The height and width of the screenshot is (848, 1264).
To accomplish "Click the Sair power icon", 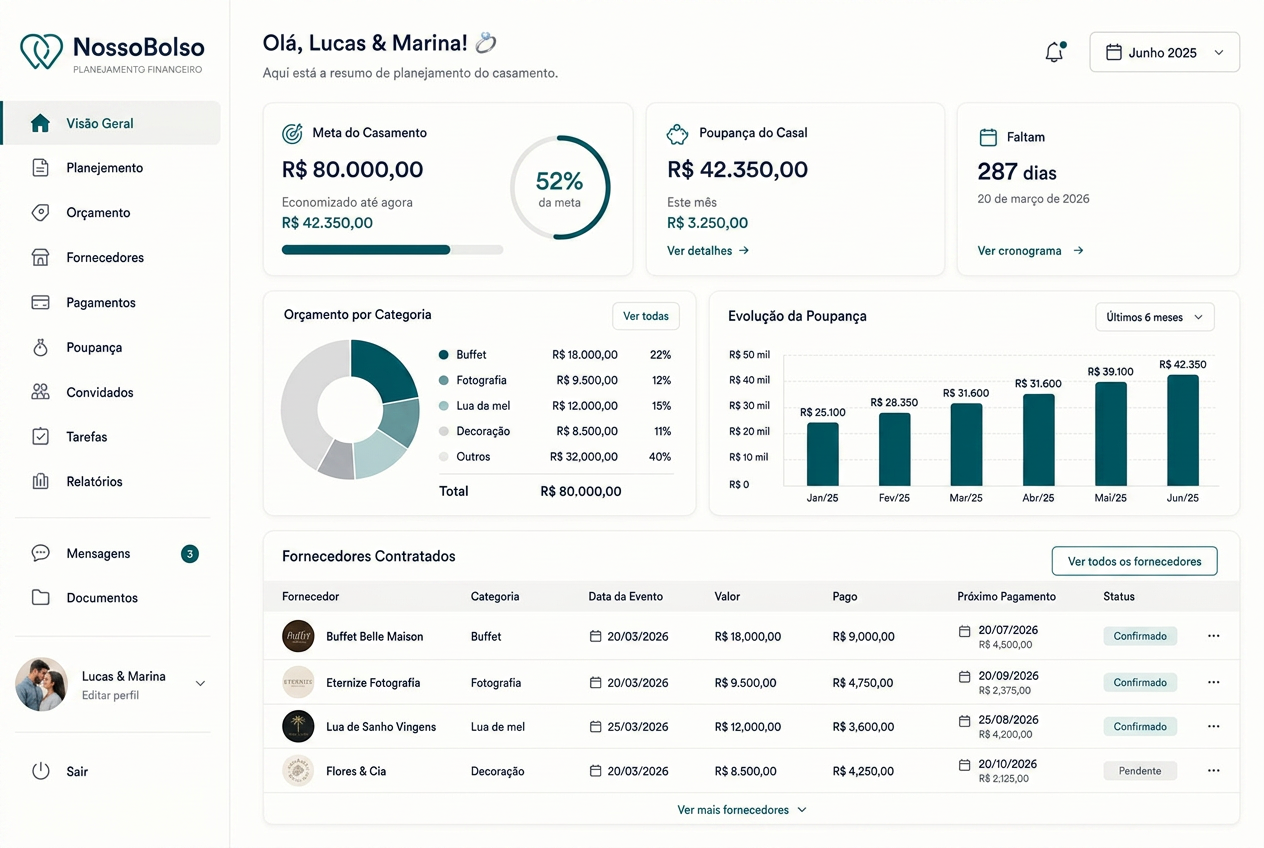I will click(x=40, y=771).
